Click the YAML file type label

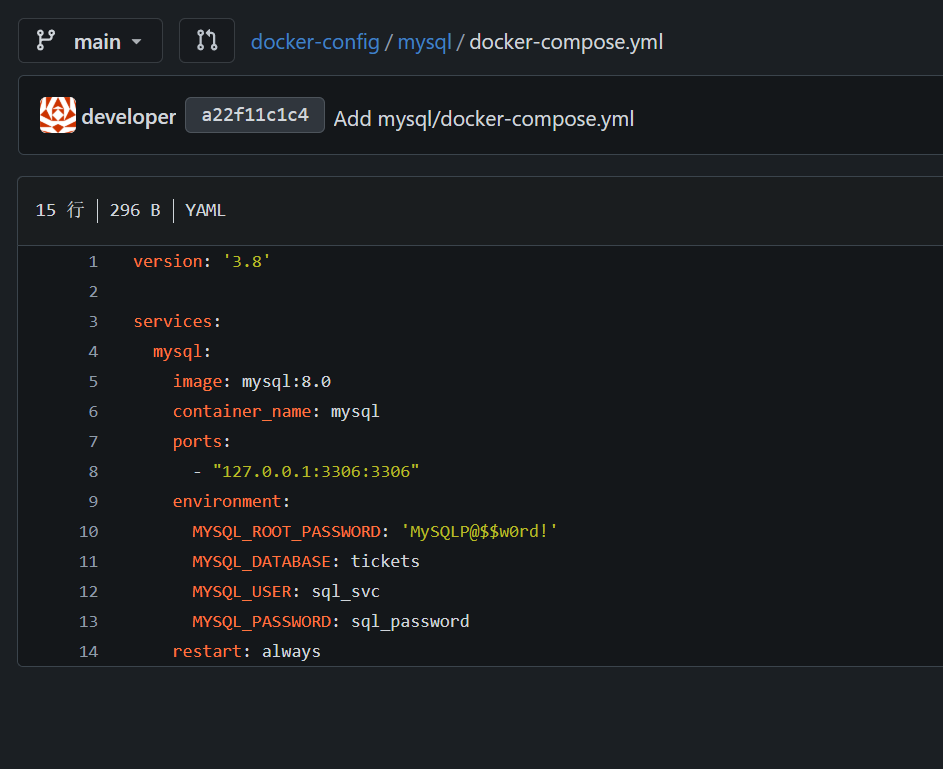(x=205, y=210)
